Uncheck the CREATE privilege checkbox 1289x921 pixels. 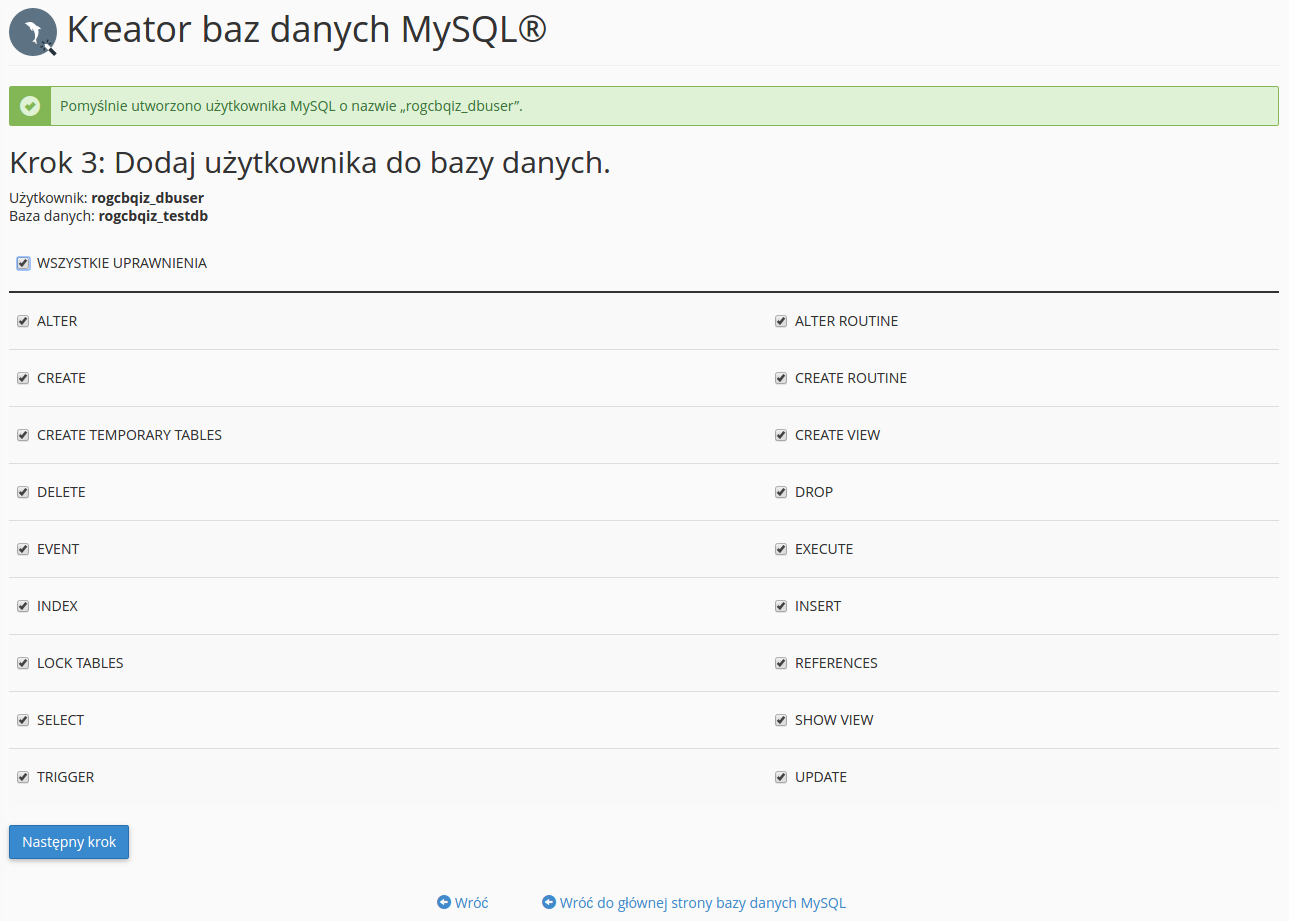23,378
